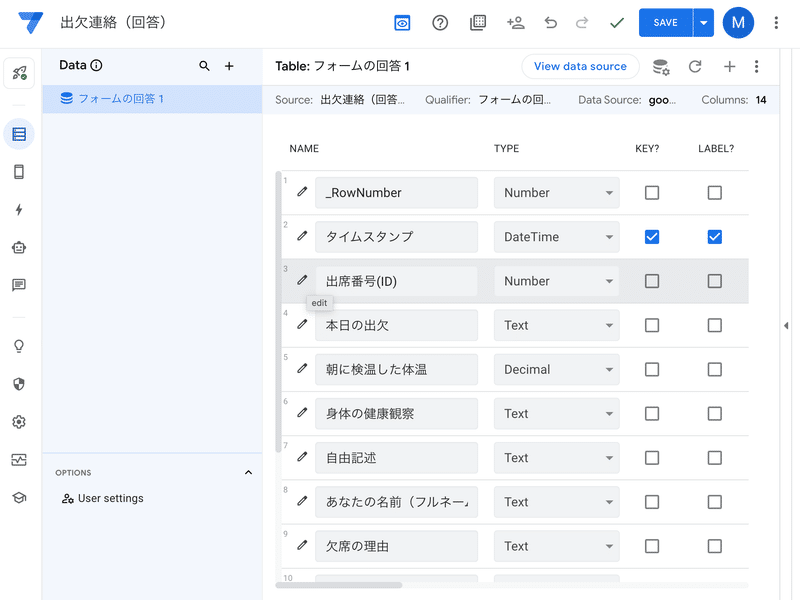
Task: Open the Intelligence lightbulb icon in sidebar
Action: [x=19, y=346]
